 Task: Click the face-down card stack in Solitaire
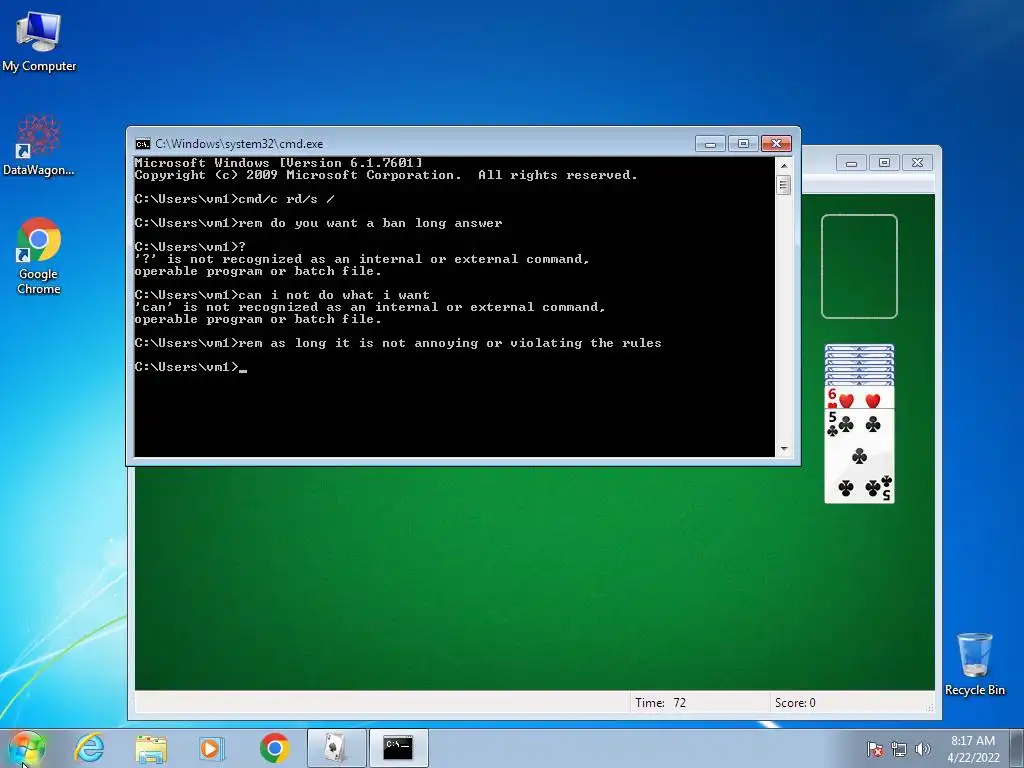pos(859,365)
